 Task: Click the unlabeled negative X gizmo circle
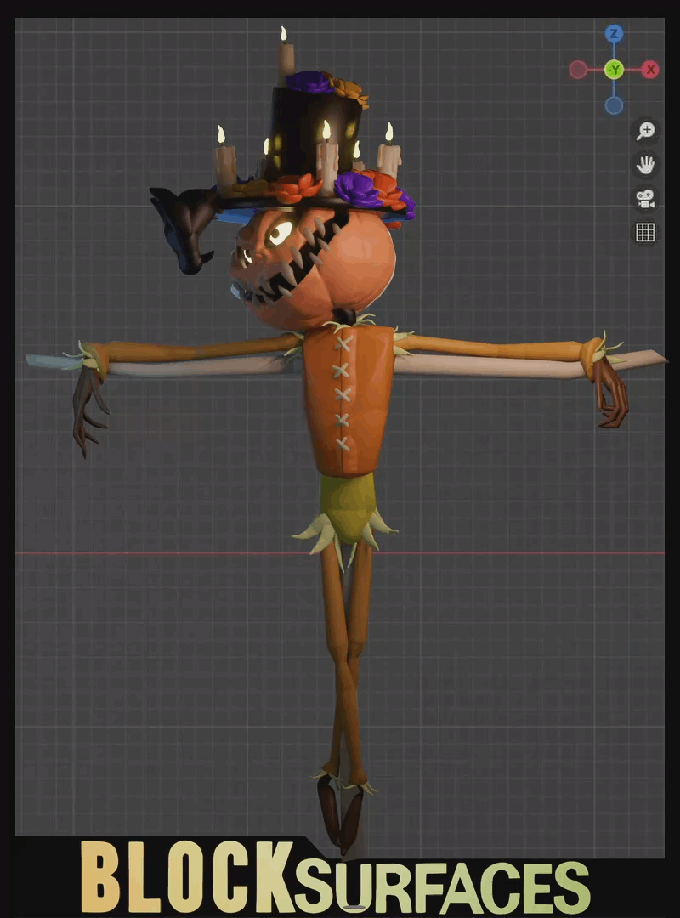pyautogui.click(x=578, y=69)
